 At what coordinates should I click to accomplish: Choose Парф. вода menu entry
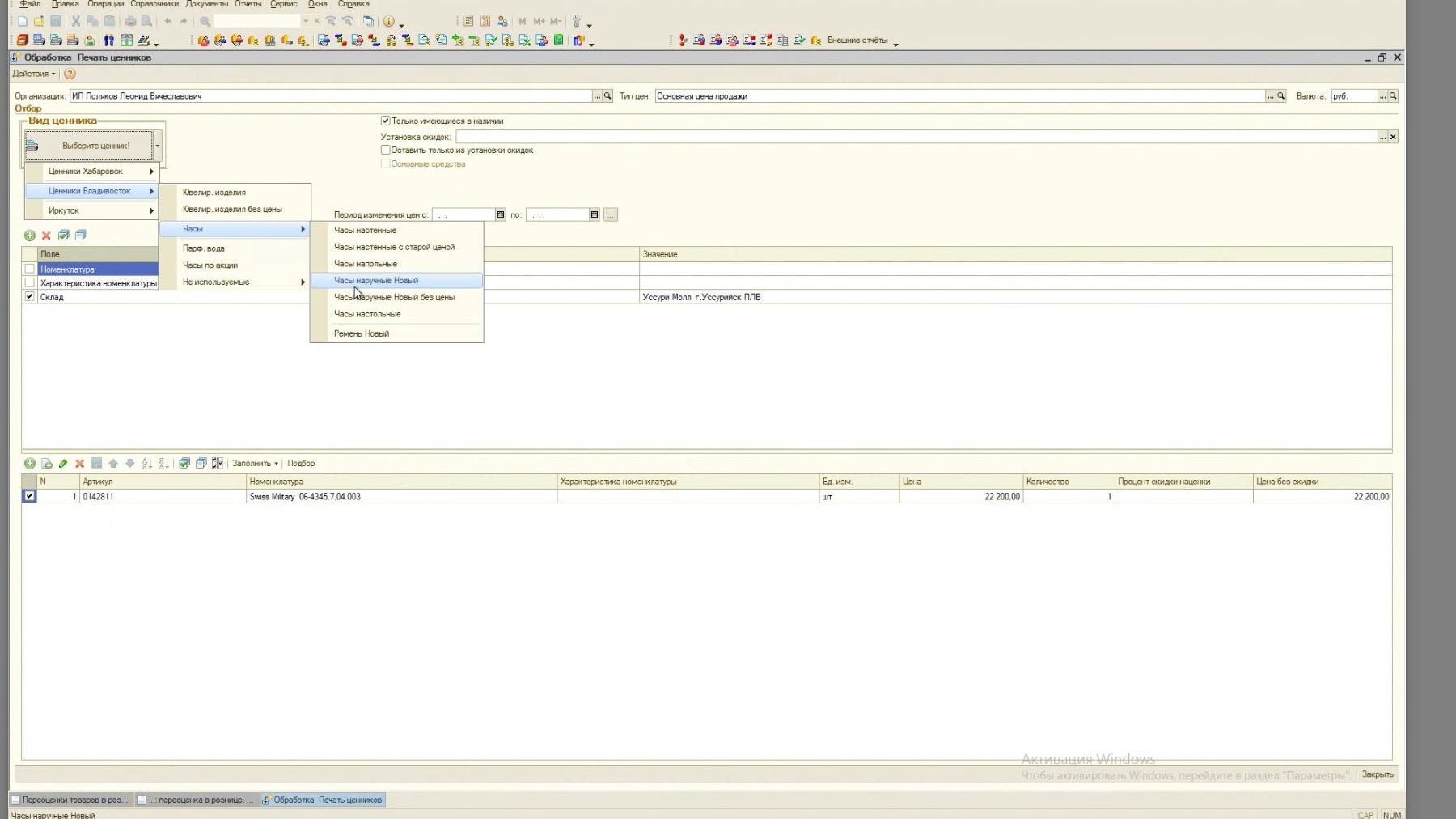(235, 248)
